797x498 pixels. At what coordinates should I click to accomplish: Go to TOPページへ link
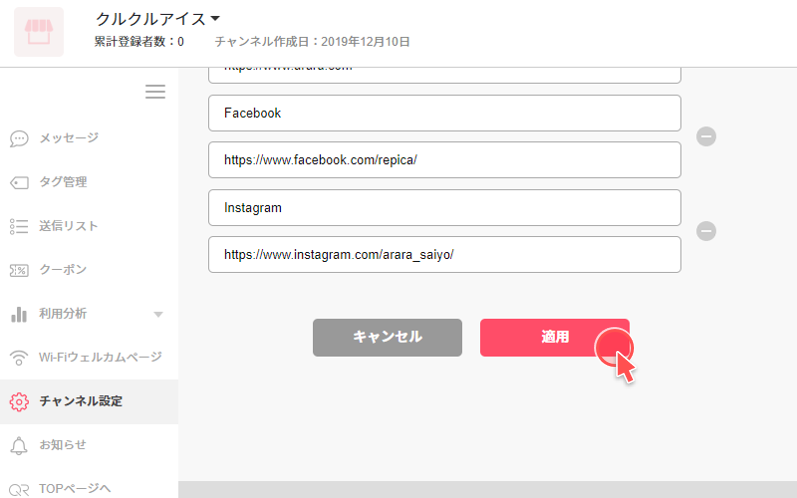click(75, 489)
